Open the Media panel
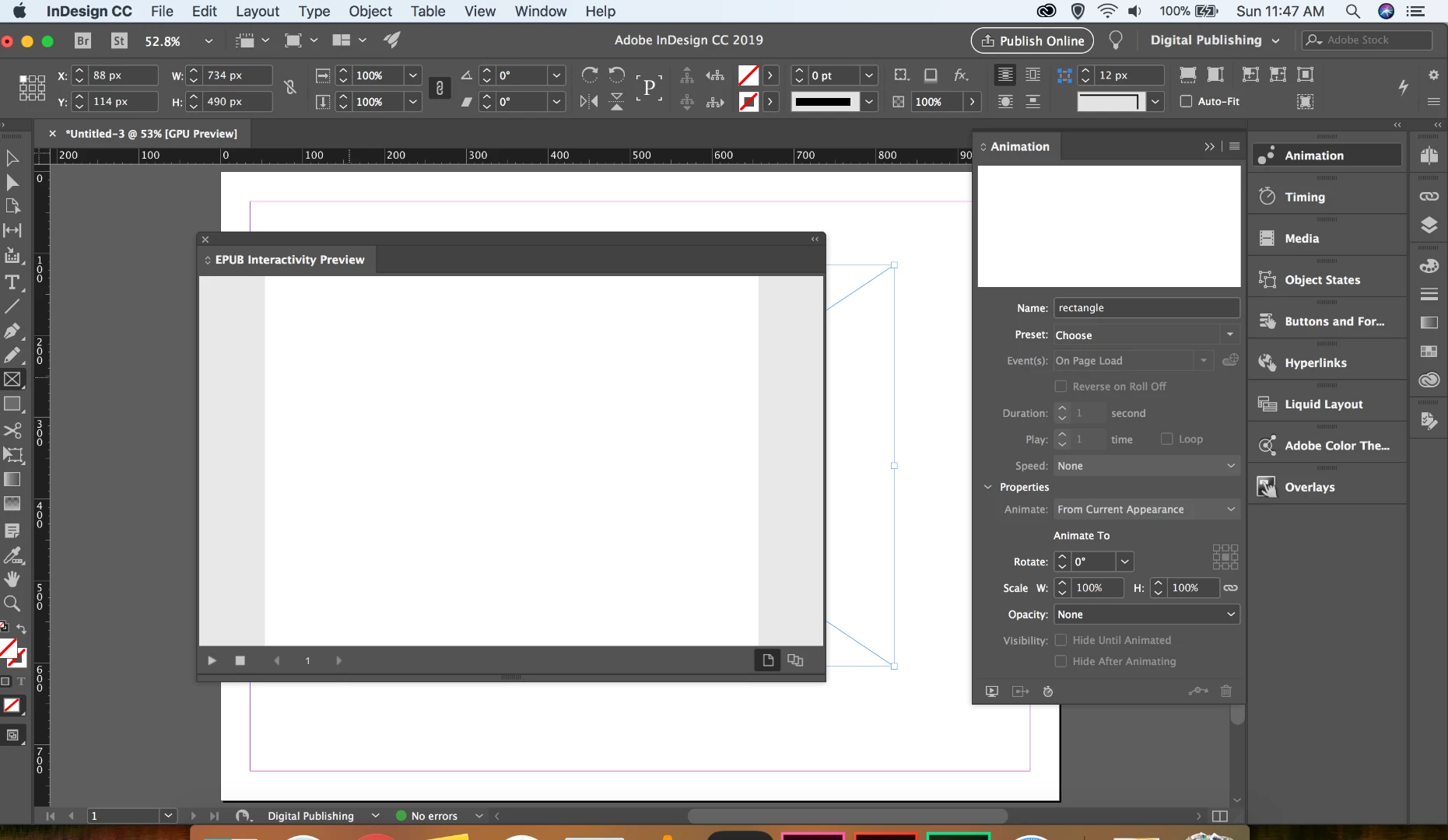Screen dimensions: 1448x840 1327,239
